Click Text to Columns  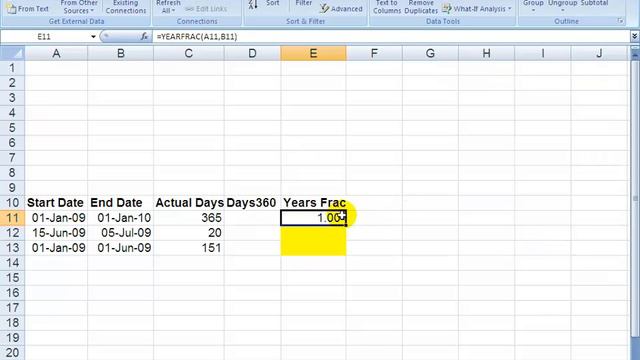coord(387,7)
